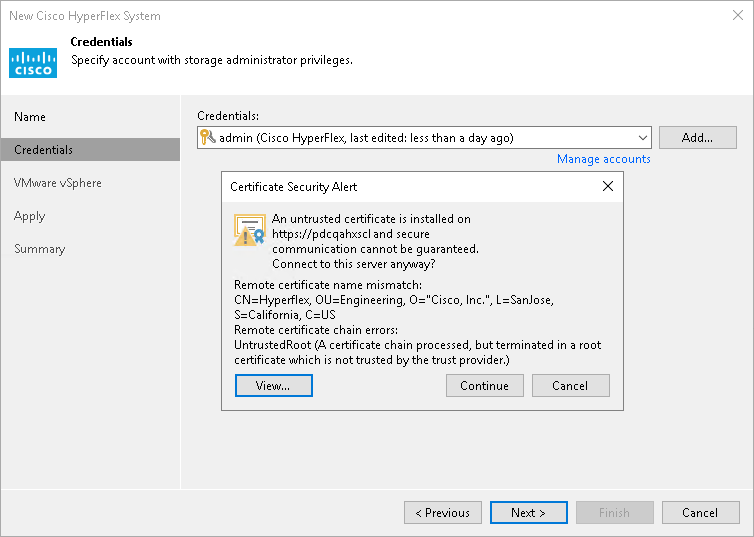Click the 'New Cisco HyperFlex System' window title

[x=85, y=16]
